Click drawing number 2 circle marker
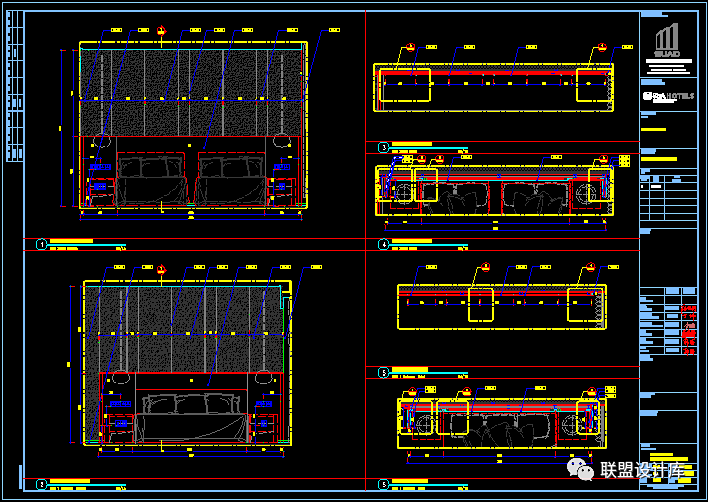 [41, 484]
